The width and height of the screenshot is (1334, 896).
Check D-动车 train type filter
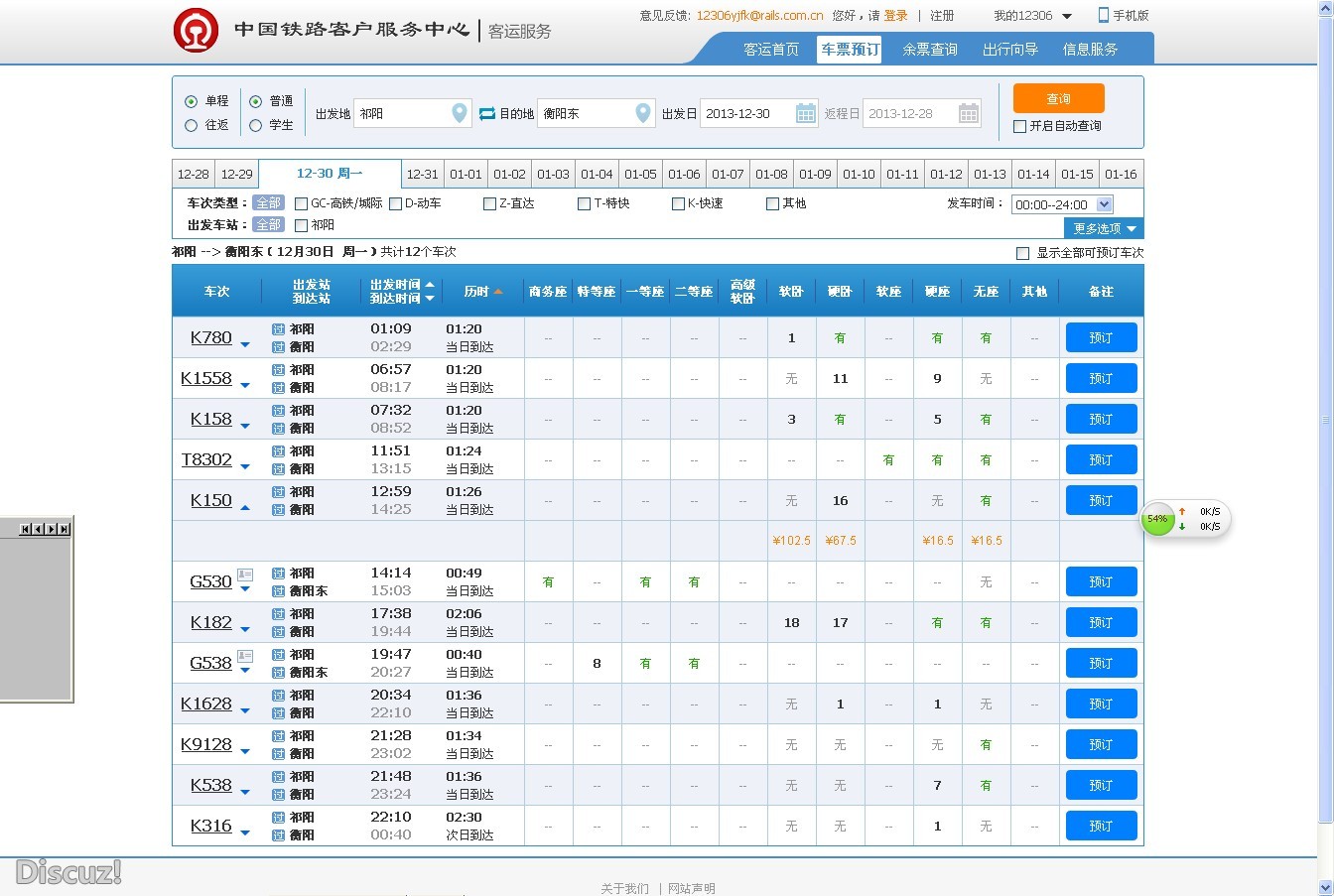[x=395, y=203]
